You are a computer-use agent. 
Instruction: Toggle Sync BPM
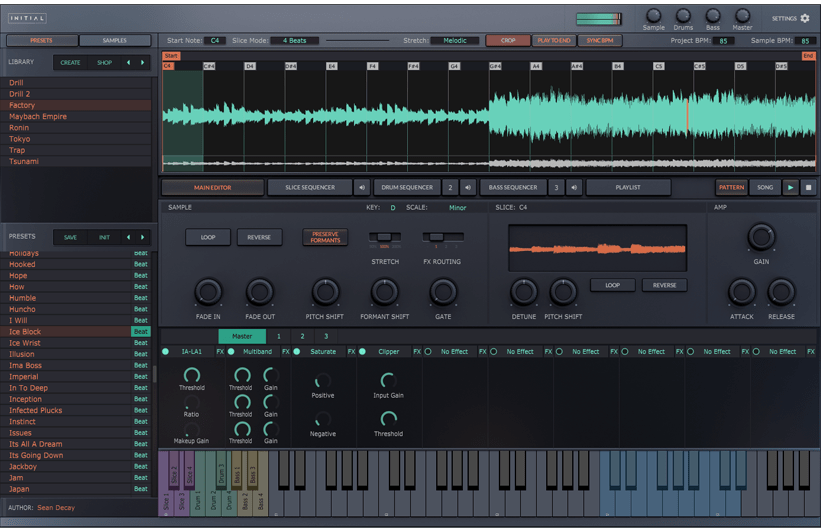coord(600,40)
